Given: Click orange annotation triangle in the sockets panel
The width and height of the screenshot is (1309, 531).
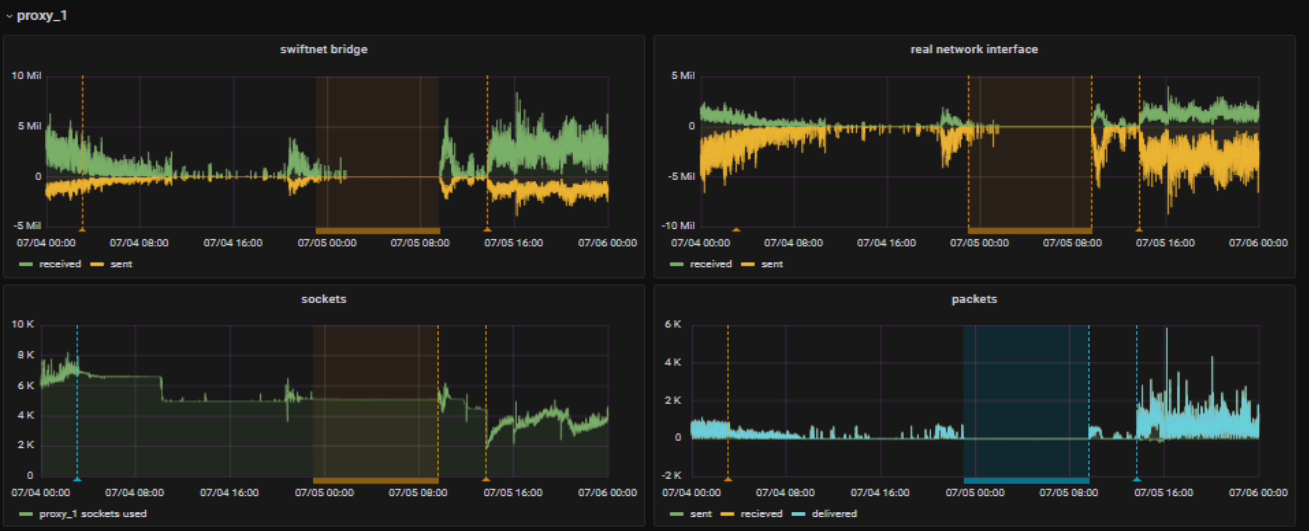Looking at the screenshot, I should 486,480.
